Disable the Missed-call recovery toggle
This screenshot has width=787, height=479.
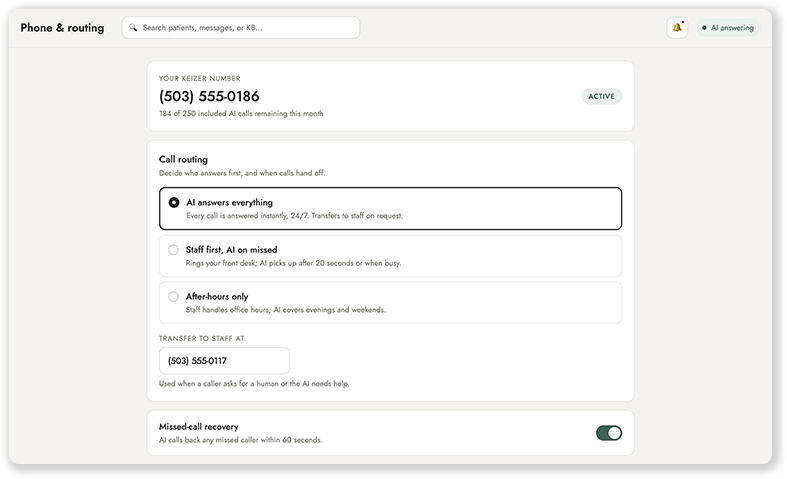point(608,433)
